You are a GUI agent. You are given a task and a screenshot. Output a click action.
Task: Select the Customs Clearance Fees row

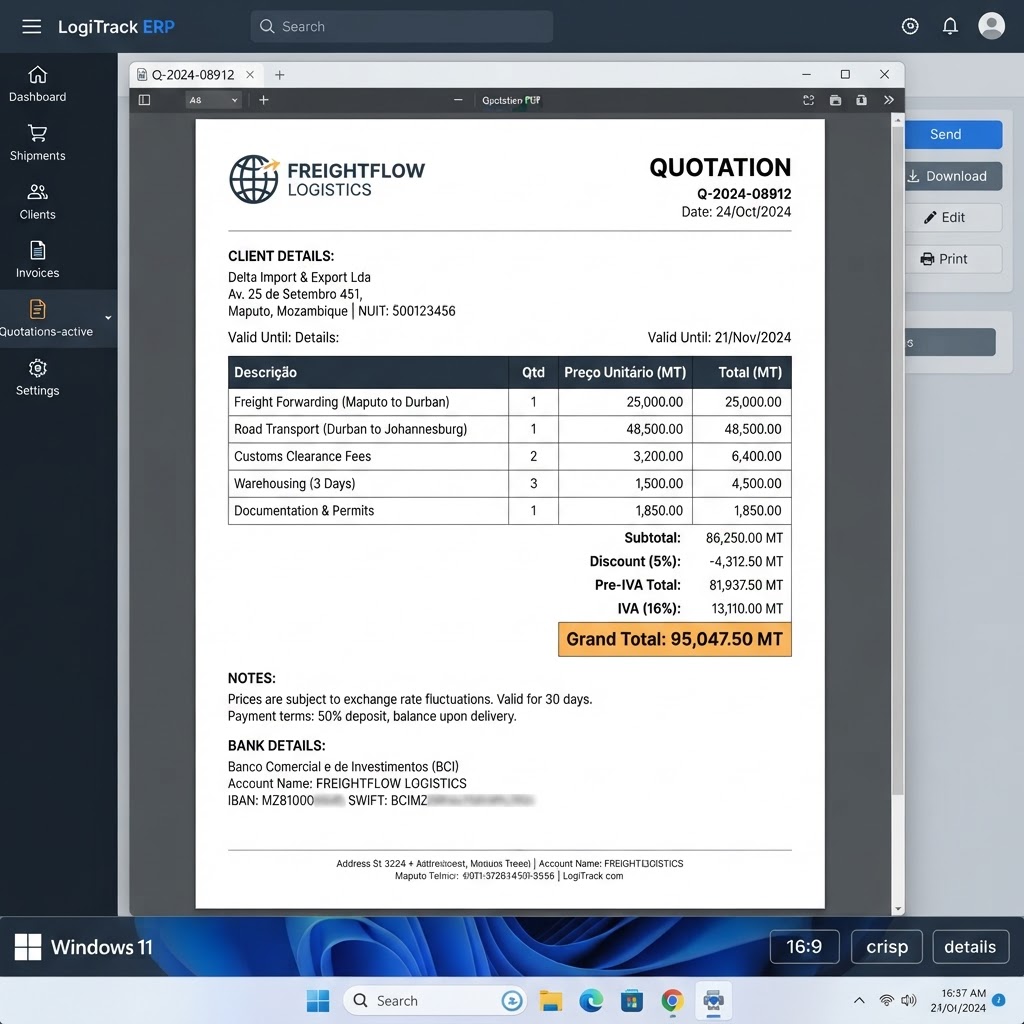coord(509,456)
